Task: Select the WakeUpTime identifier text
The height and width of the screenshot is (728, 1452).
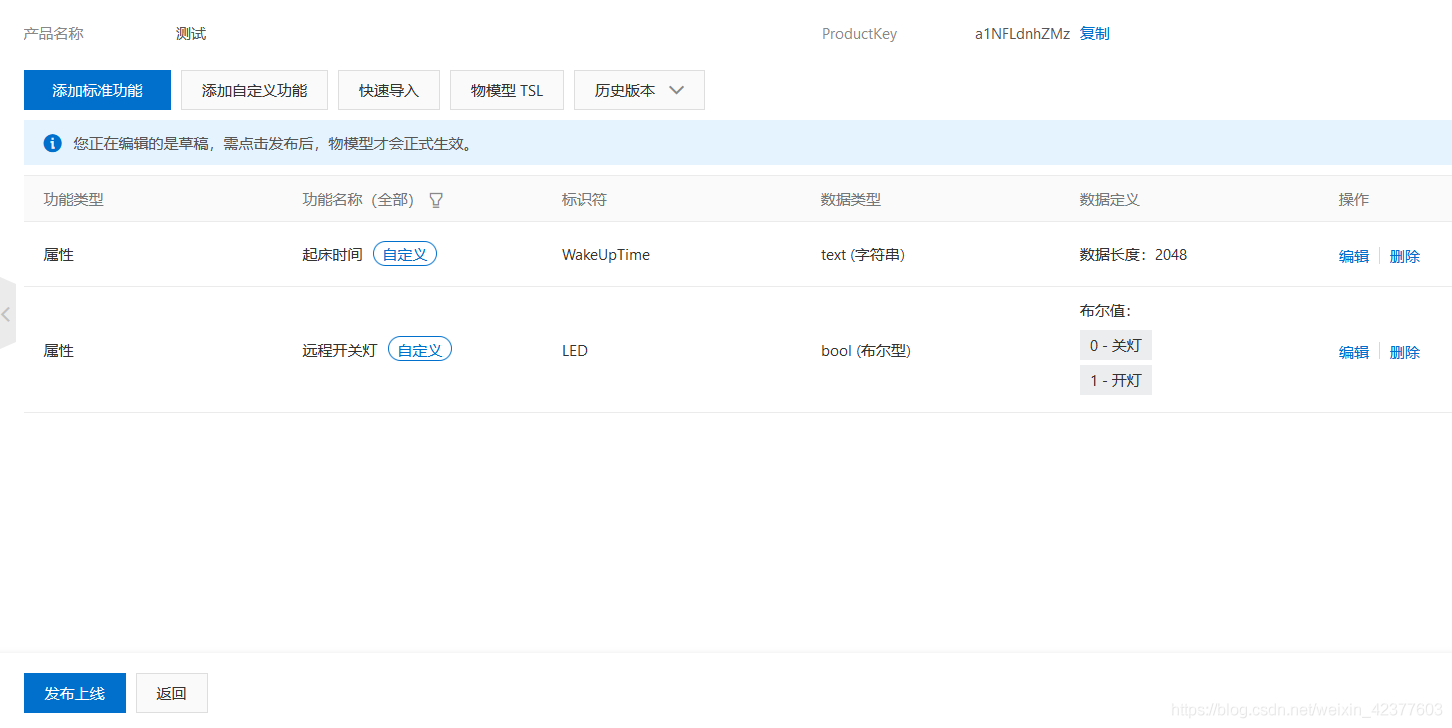Action: coord(606,255)
